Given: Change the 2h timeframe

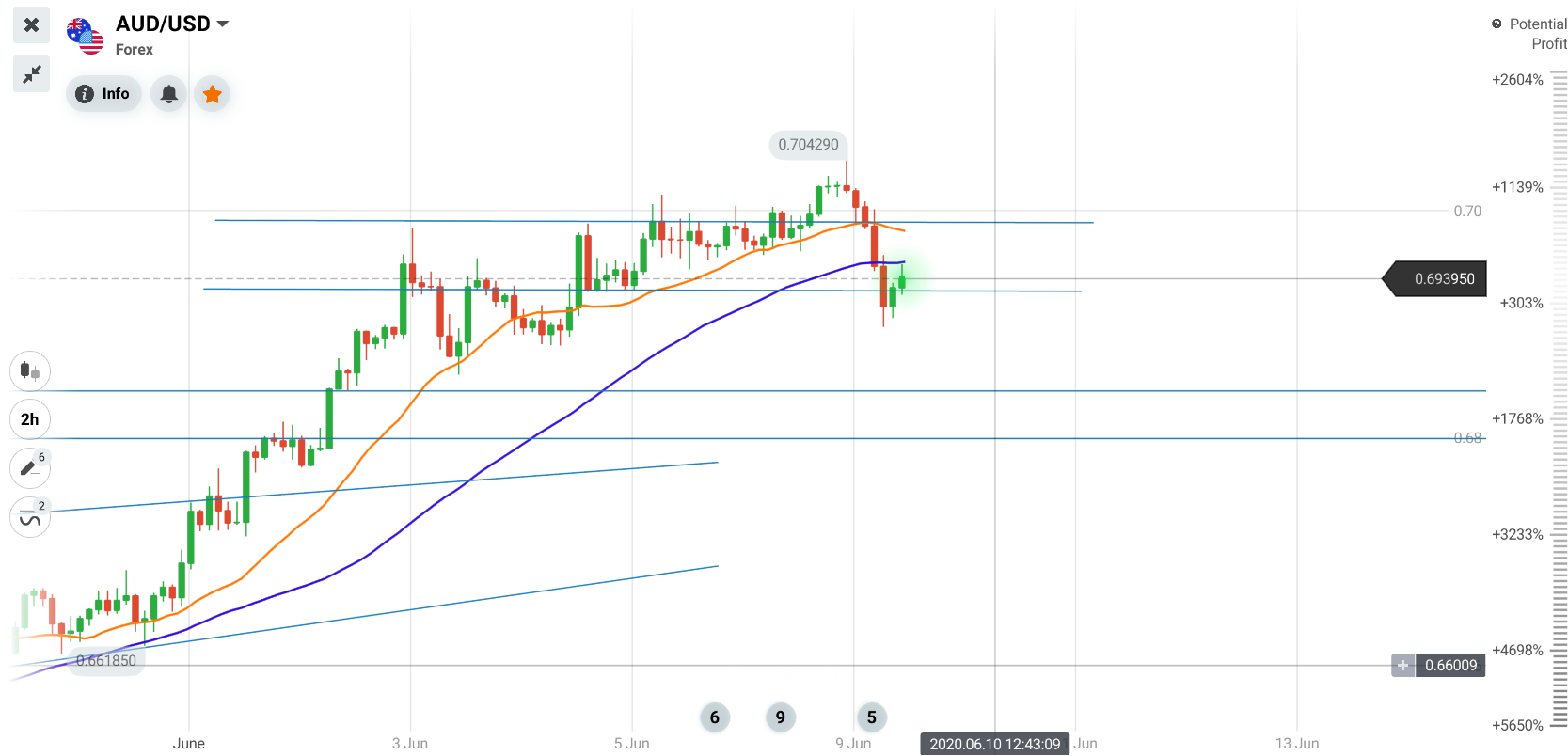Looking at the screenshot, I should point(30,419).
